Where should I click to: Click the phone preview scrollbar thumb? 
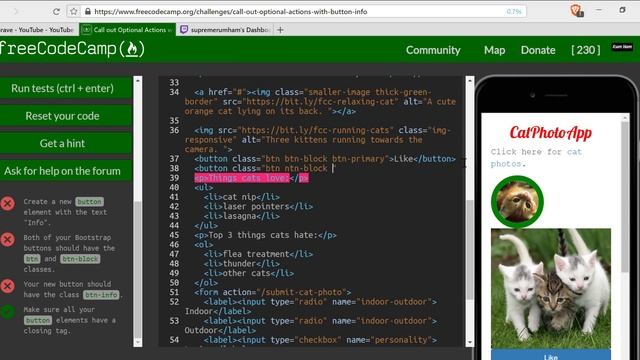pyautogui.click(x=625, y=196)
